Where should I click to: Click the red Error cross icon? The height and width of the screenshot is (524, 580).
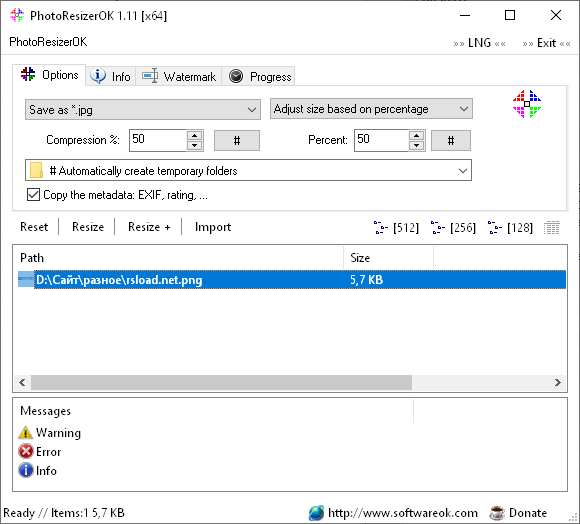(x=26, y=452)
